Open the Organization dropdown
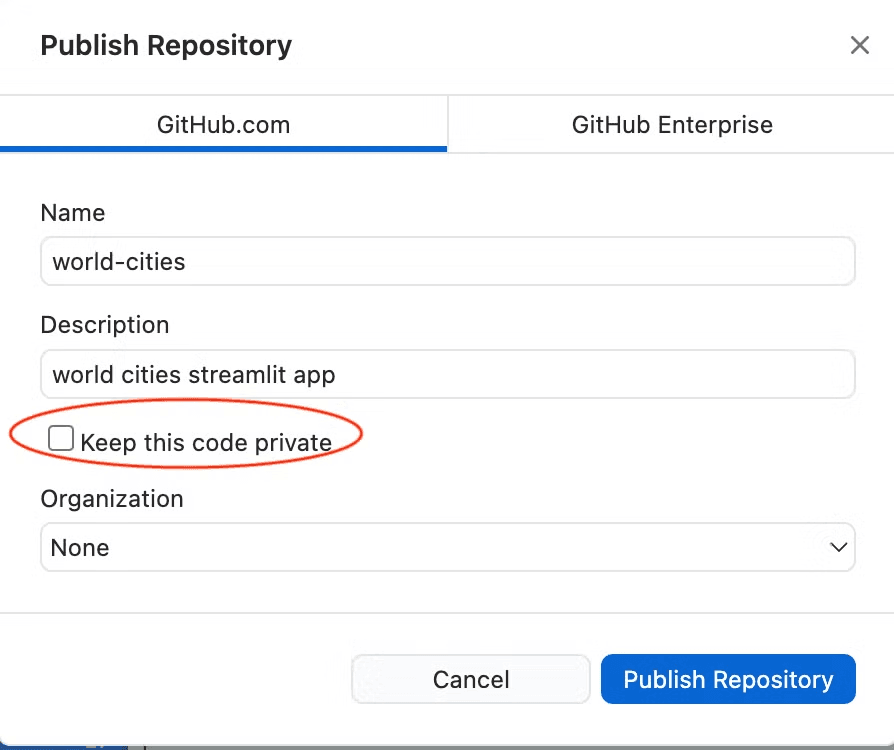This screenshot has height=750, width=894. pyautogui.click(x=448, y=547)
